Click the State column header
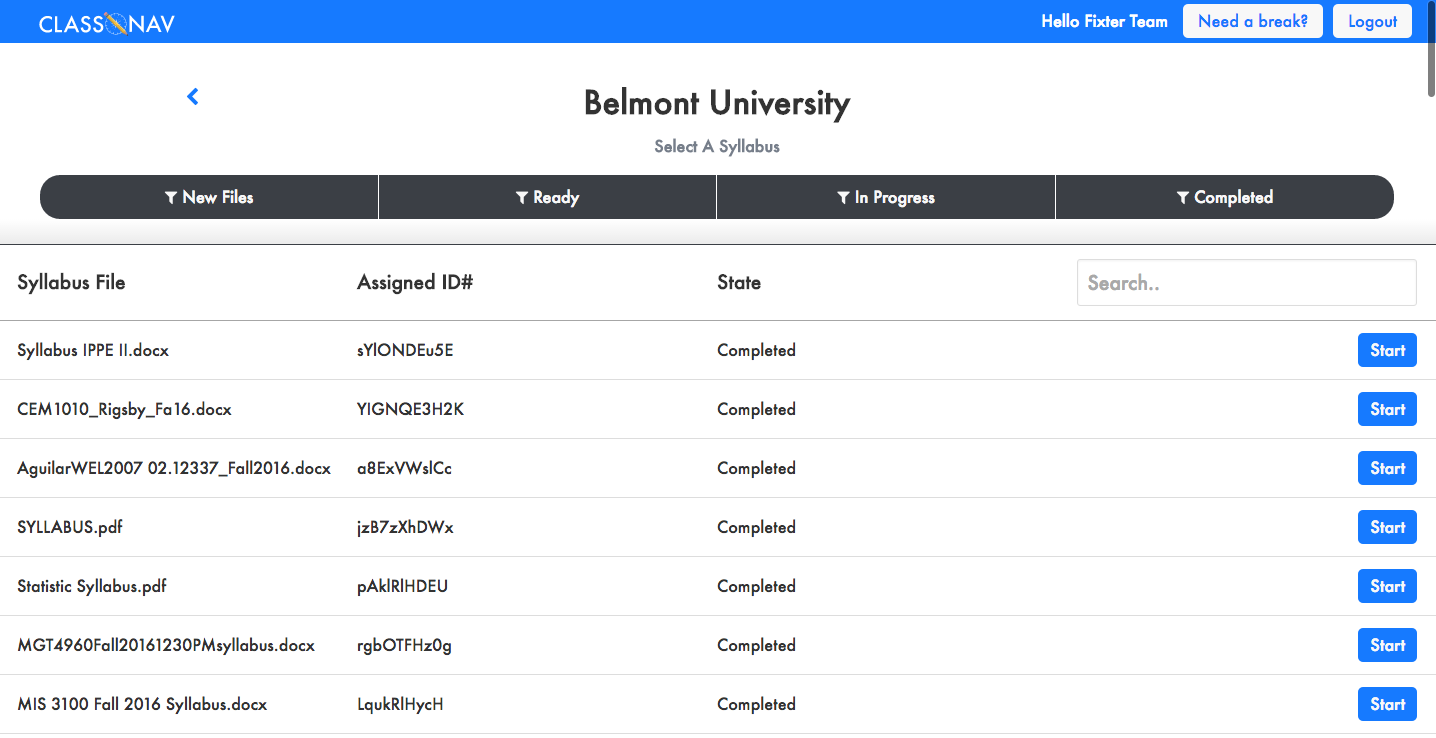 pyautogui.click(x=739, y=282)
